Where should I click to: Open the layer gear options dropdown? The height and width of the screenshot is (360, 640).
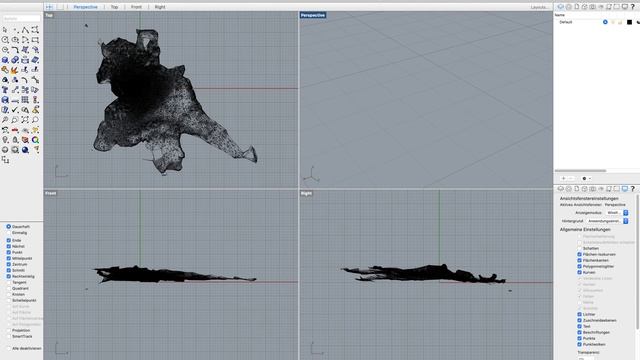pyautogui.click(x=586, y=178)
